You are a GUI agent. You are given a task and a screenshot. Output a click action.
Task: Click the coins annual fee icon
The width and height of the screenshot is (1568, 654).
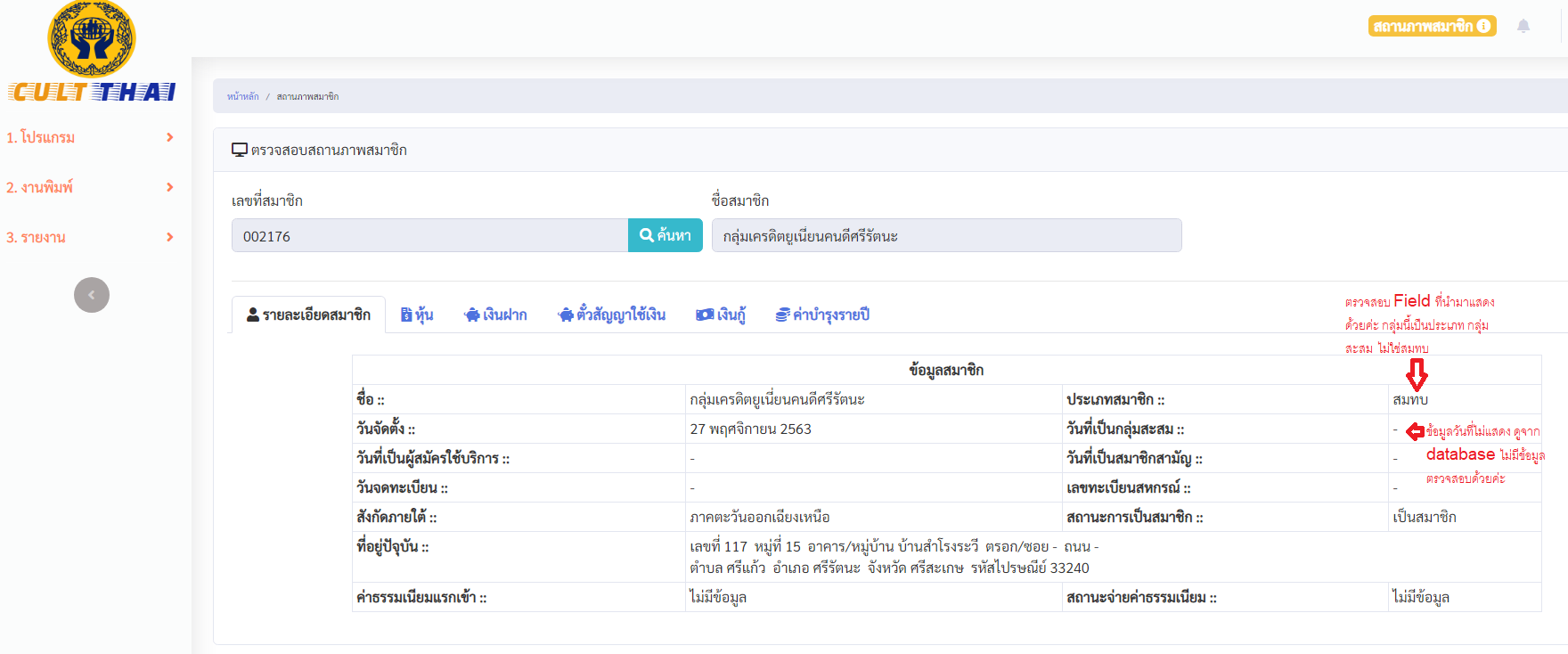[x=782, y=315]
